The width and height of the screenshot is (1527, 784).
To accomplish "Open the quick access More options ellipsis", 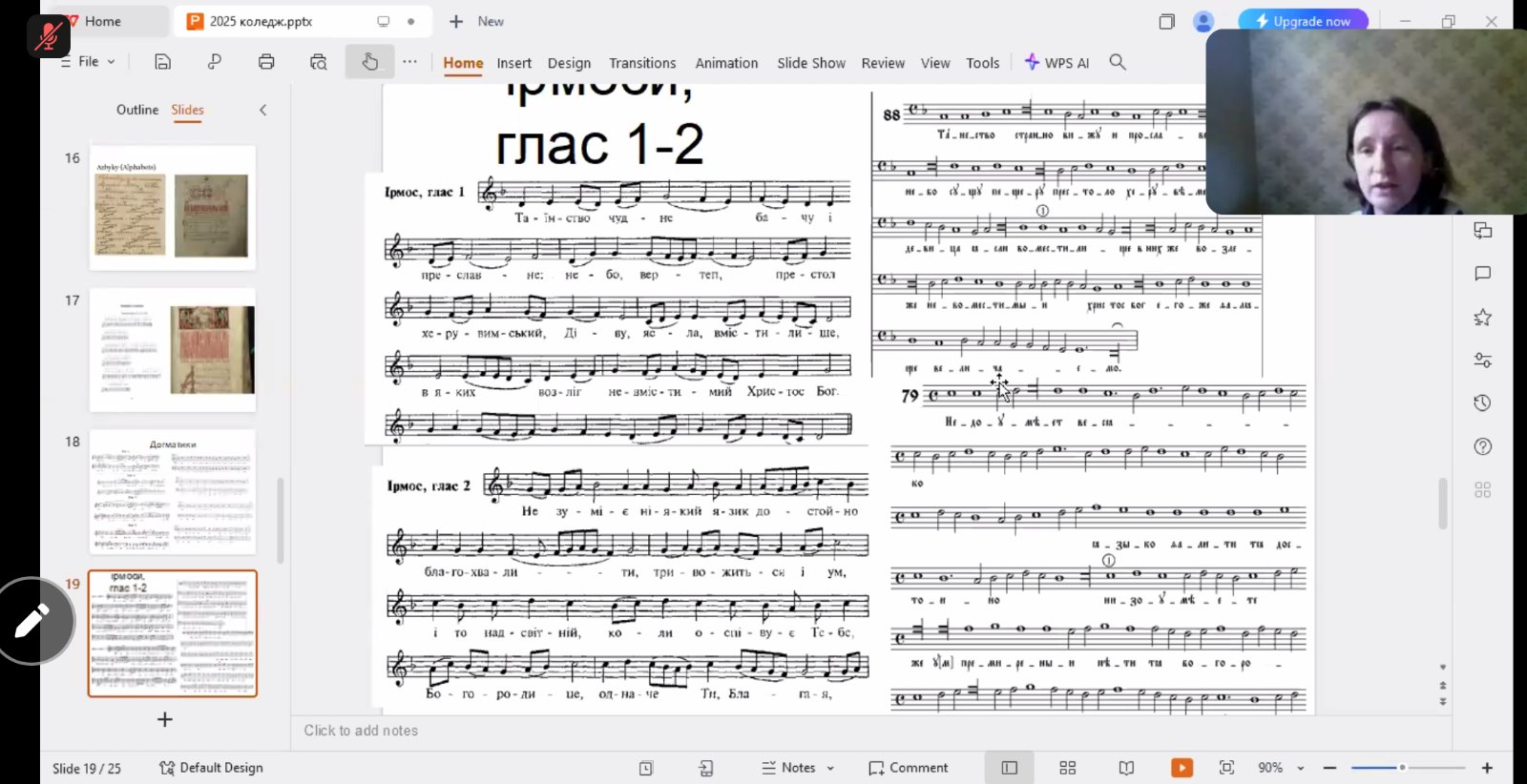I will coord(409,62).
